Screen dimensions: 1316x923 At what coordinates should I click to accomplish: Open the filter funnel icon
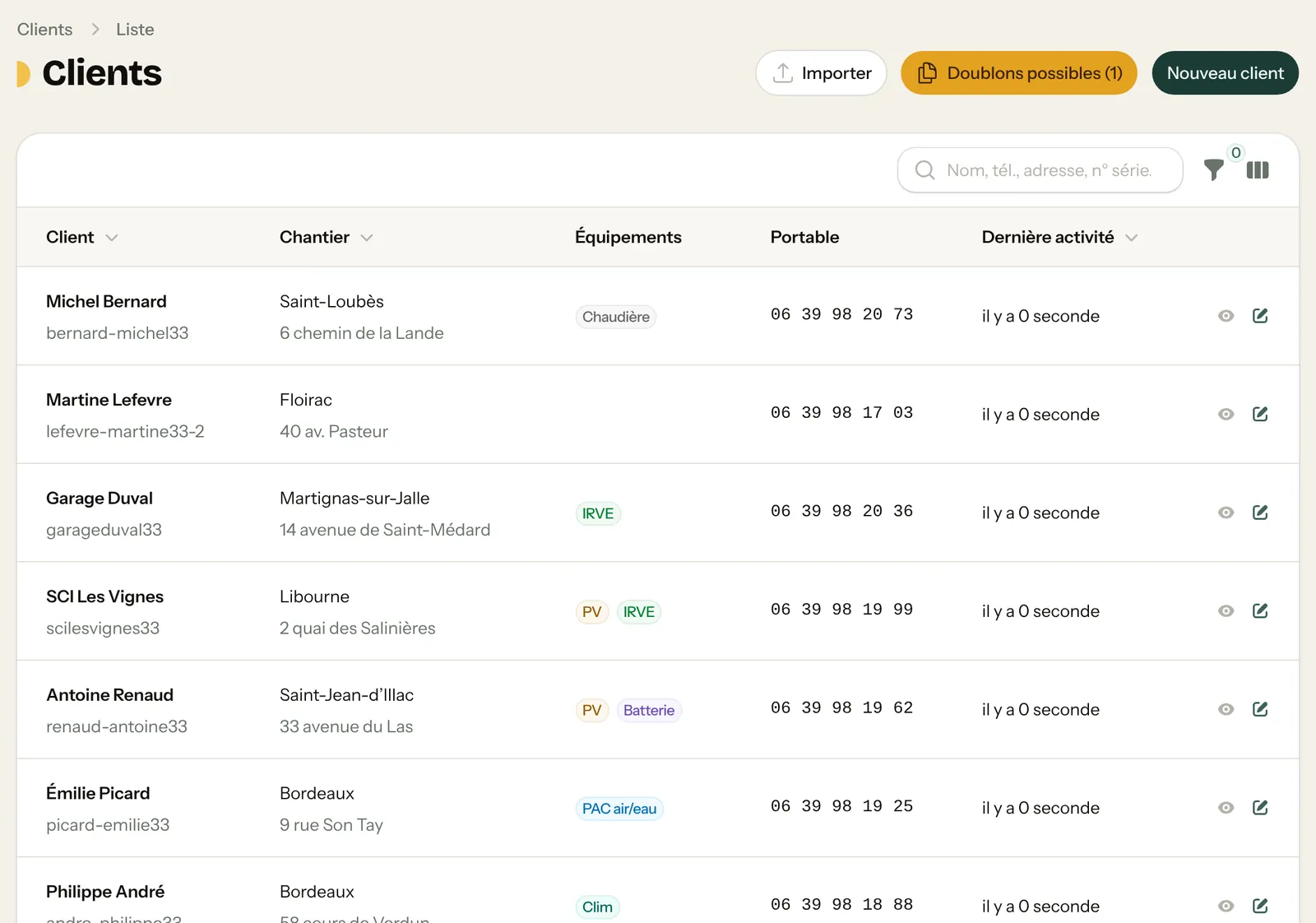pyautogui.click(x=1213, y=170)
